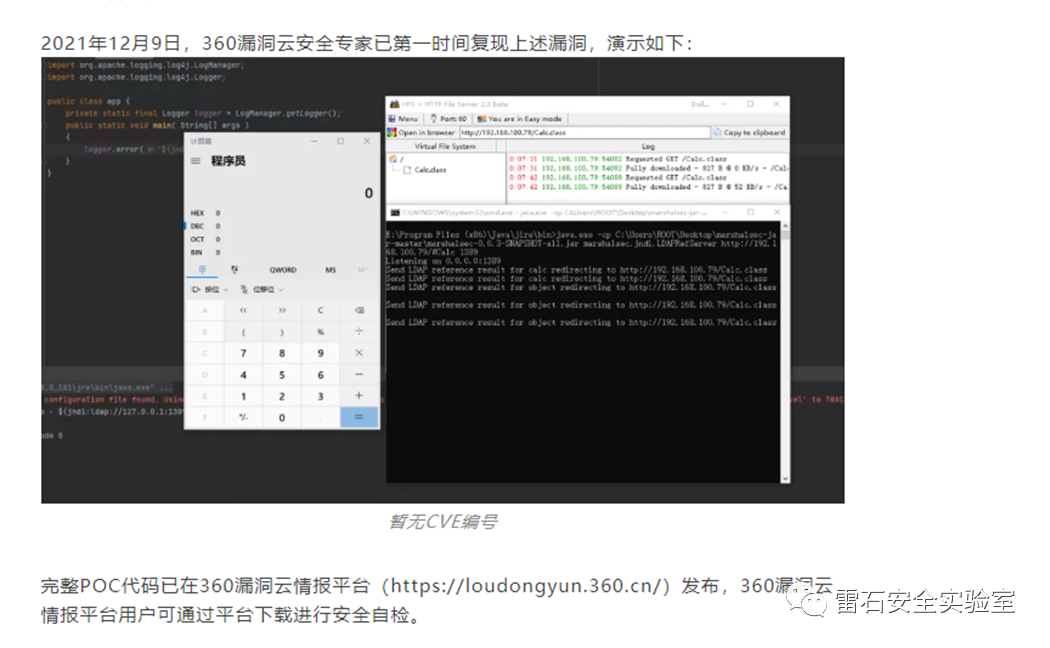Image resolution: width=1050 pixels, height=648 pixels.
Task: Click Copy to clipboard in HFS
Action: [749, 133]
